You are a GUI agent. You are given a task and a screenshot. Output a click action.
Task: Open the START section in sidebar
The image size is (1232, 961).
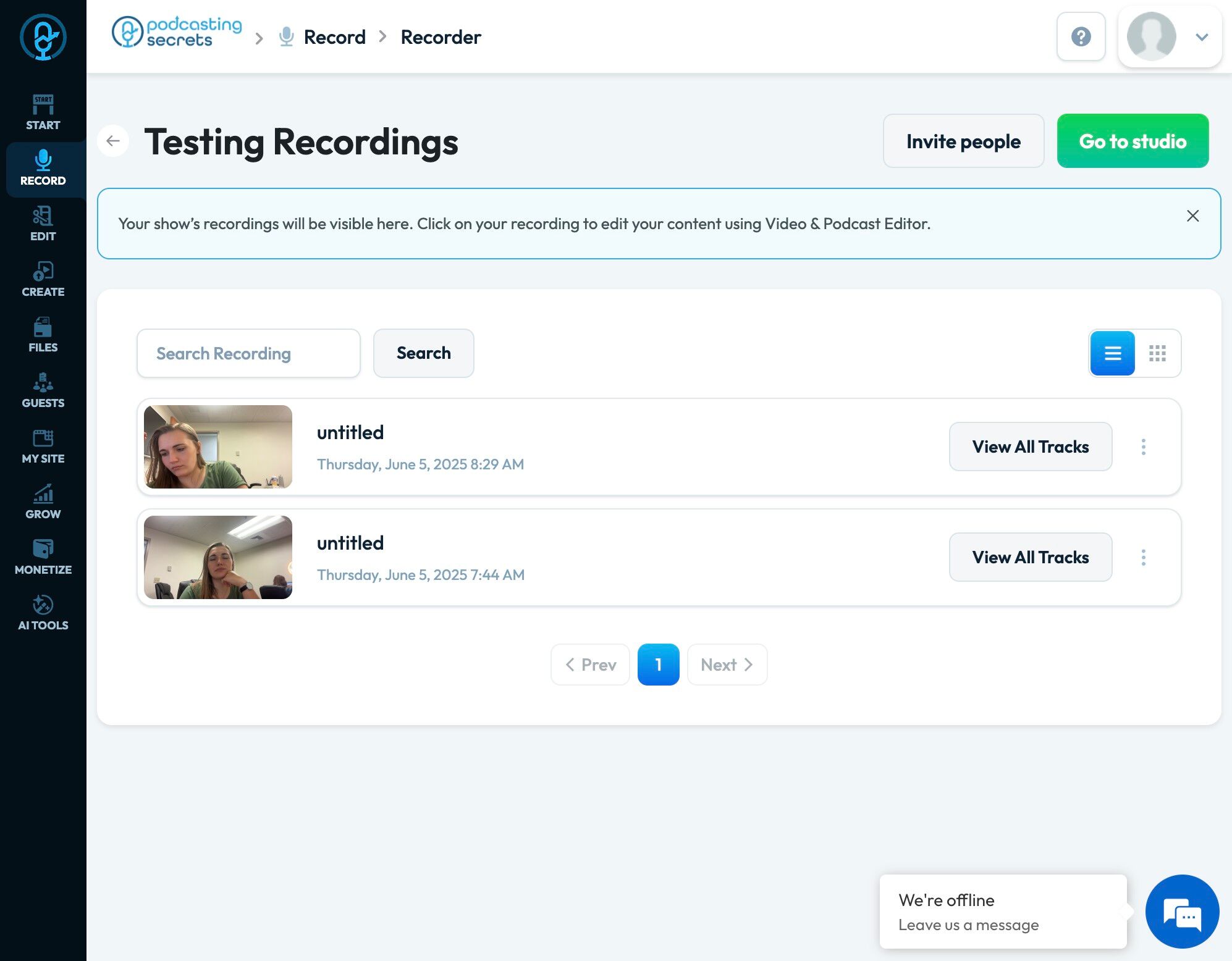pyautogui.click(x=43, y=112)
